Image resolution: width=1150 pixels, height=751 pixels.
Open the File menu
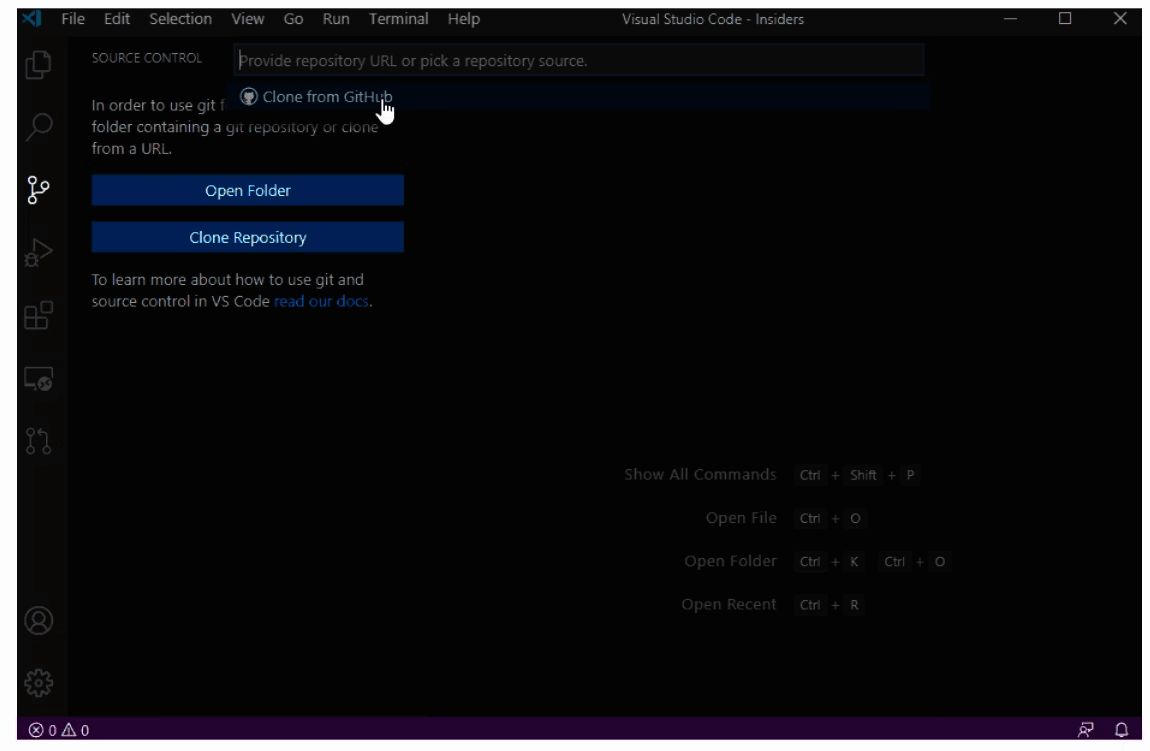[72, 18]
